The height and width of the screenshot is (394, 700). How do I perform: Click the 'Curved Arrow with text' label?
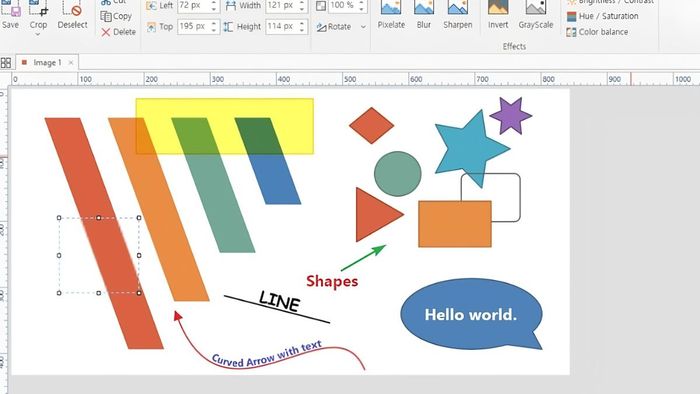click(x=267, y=354)
